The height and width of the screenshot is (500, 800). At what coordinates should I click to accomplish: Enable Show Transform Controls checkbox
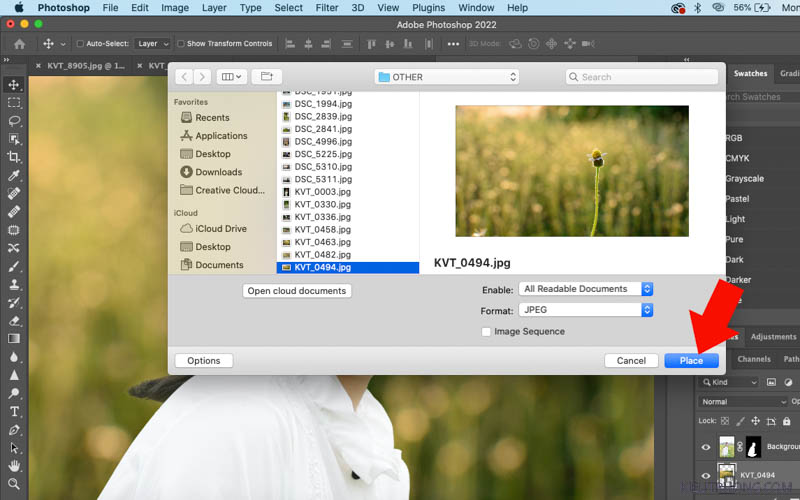(181, 44)
